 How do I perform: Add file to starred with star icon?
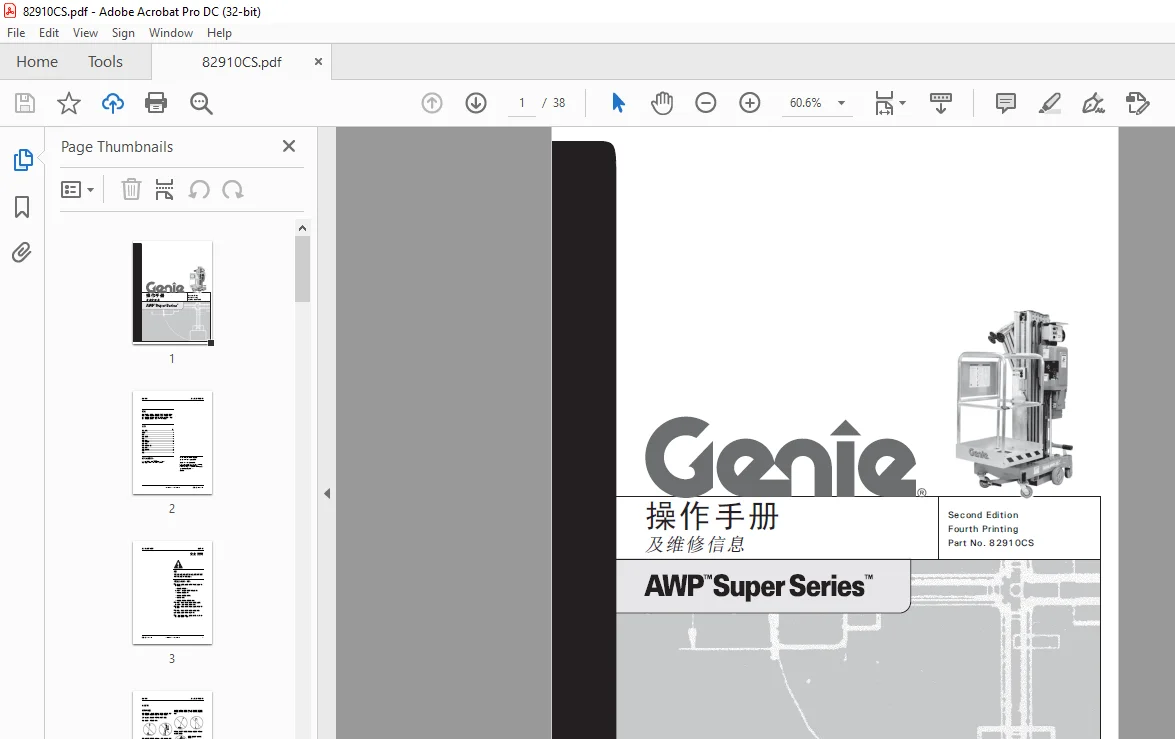pos(69,103)
